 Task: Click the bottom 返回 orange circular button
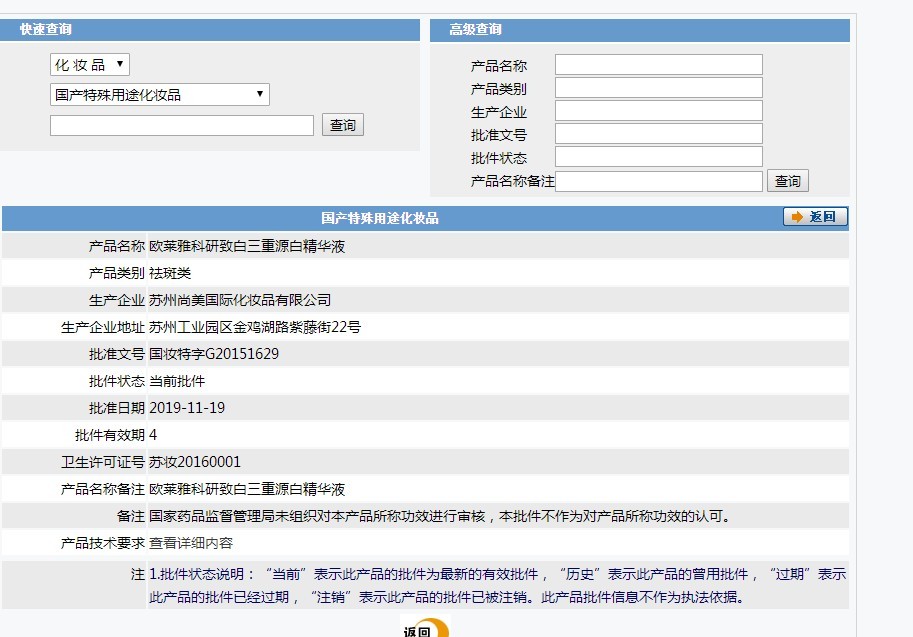[x=425, y=628]
